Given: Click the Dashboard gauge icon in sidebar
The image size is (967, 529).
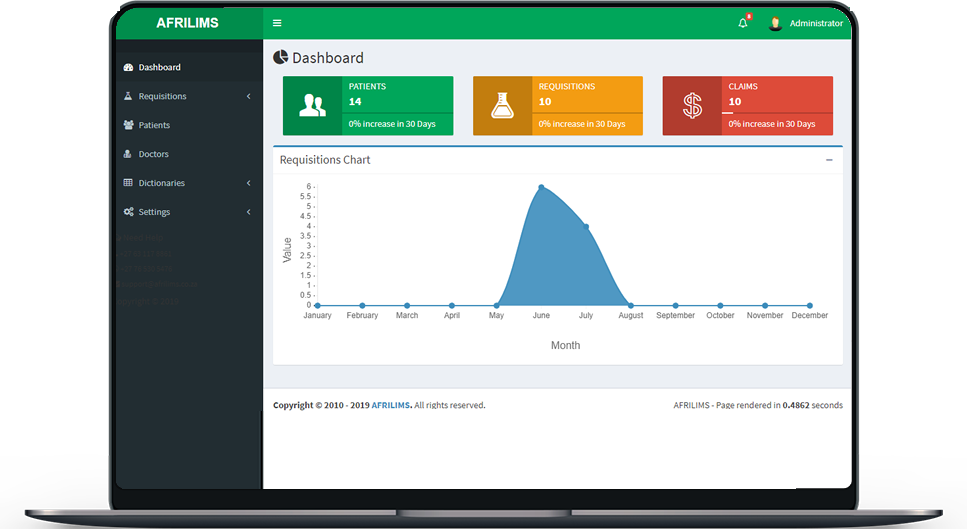Looking at the screenshot, I should click(128, 67).
